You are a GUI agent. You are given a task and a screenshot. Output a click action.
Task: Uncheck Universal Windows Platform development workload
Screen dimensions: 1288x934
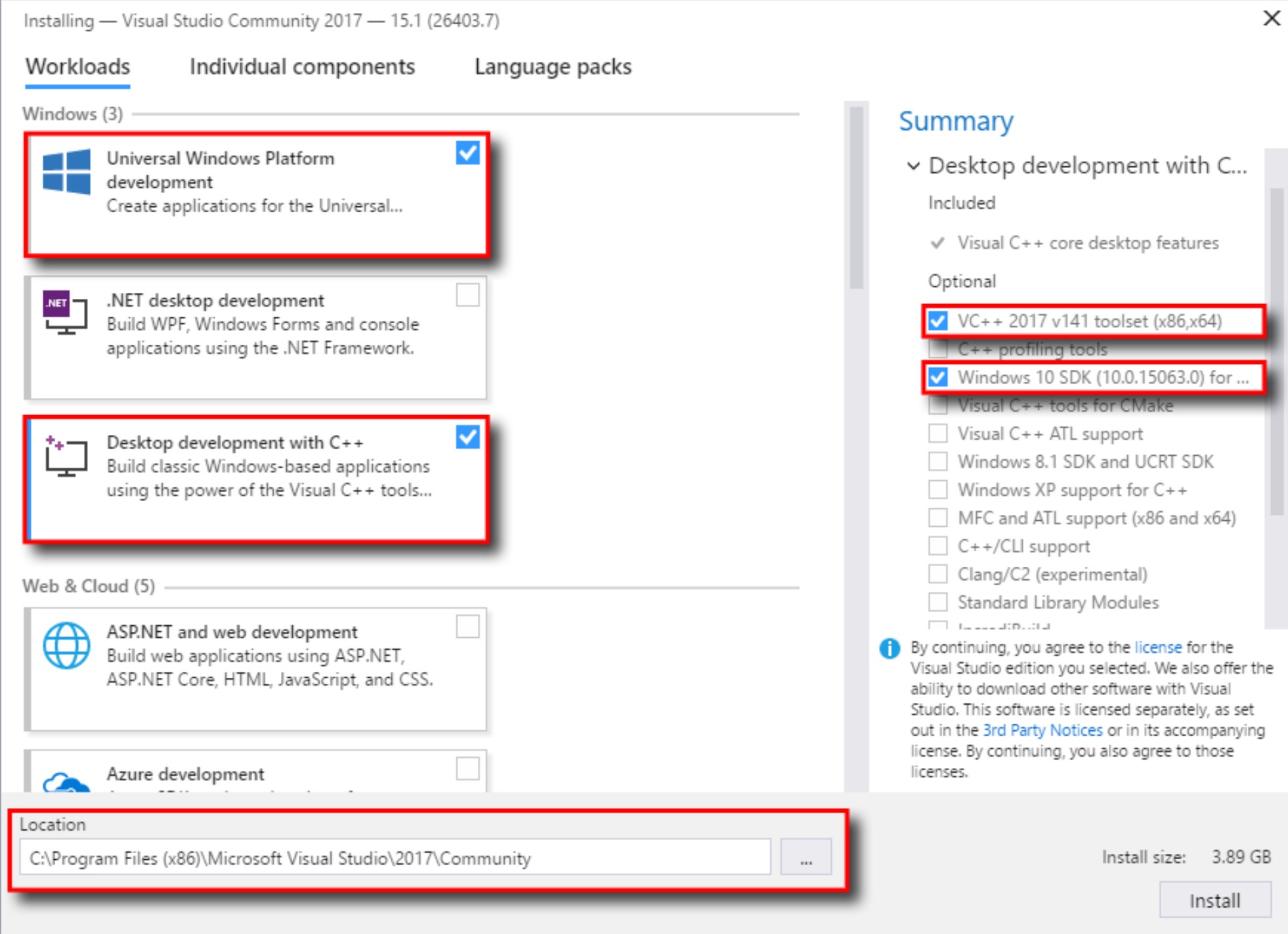467,153
